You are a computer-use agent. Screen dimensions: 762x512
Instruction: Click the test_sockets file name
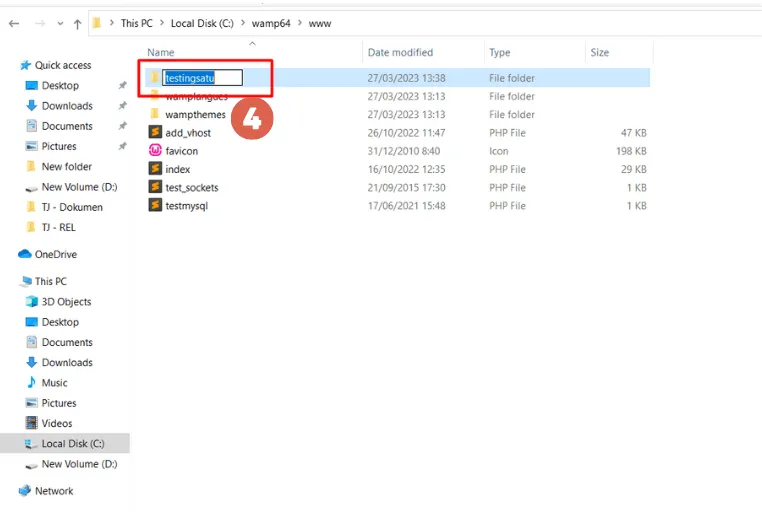(x=191, y=188)
